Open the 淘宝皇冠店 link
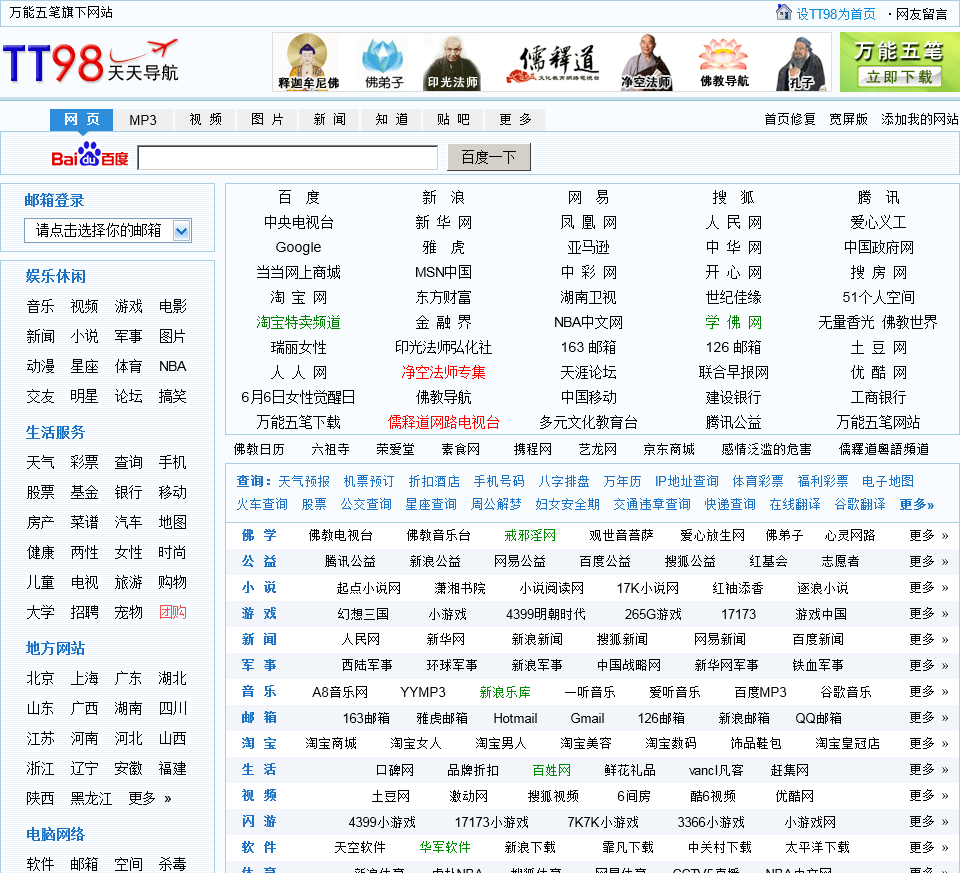This screenshot has height=873, width=960. (847, 743)
